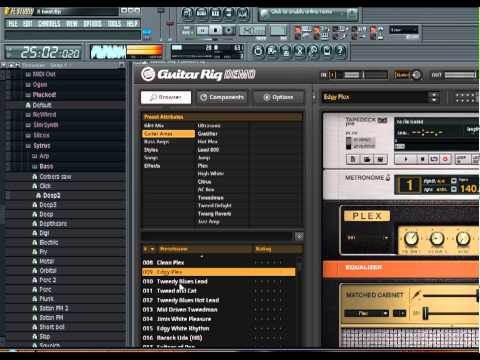Click the save round shortcut icon
Screen dimensions: 480x360
[x=272, y=51]
